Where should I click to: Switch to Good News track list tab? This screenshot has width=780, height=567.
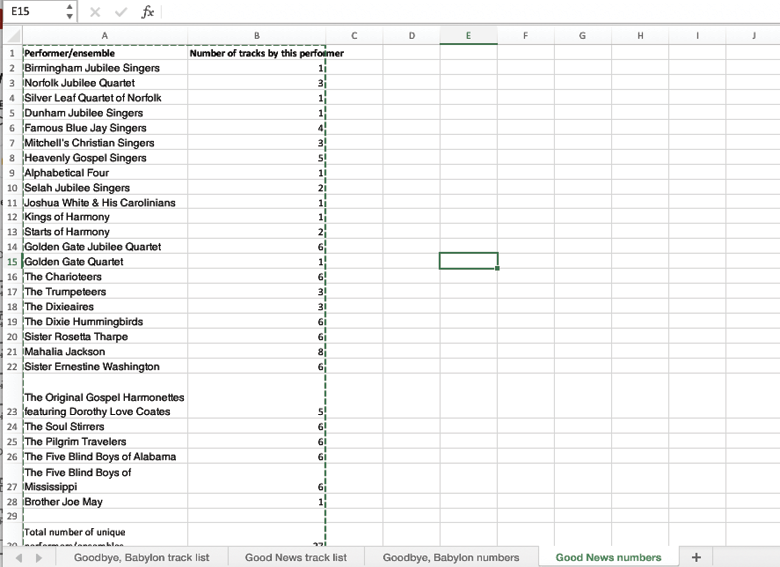tap(295, 557)
